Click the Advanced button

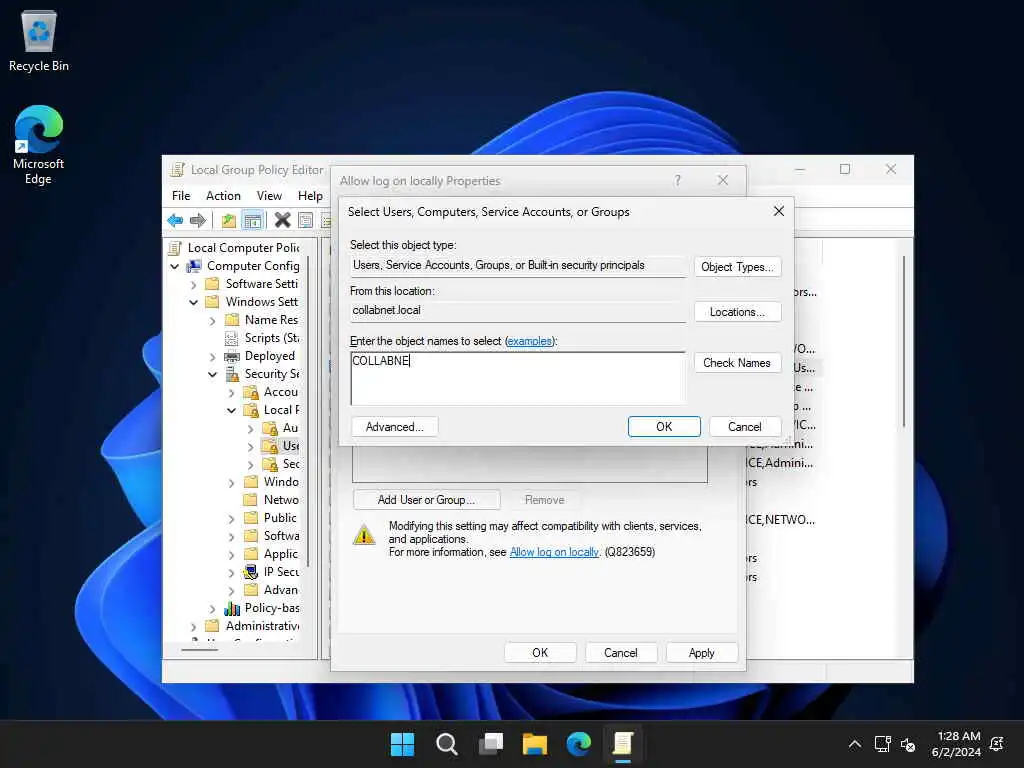tap(394, 426)
